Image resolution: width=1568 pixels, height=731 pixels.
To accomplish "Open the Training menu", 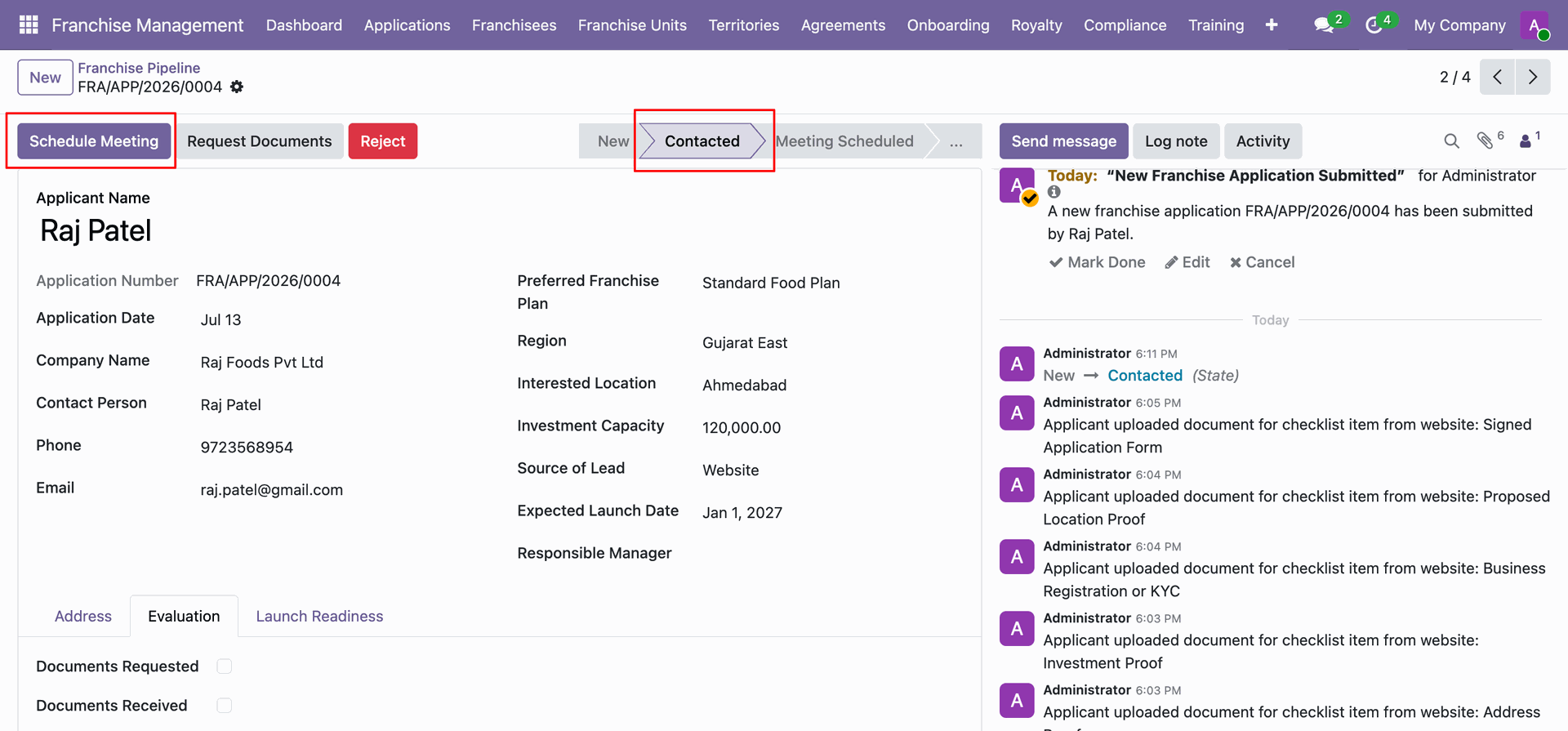I will pyautogui.click(x=1216, y=25).
